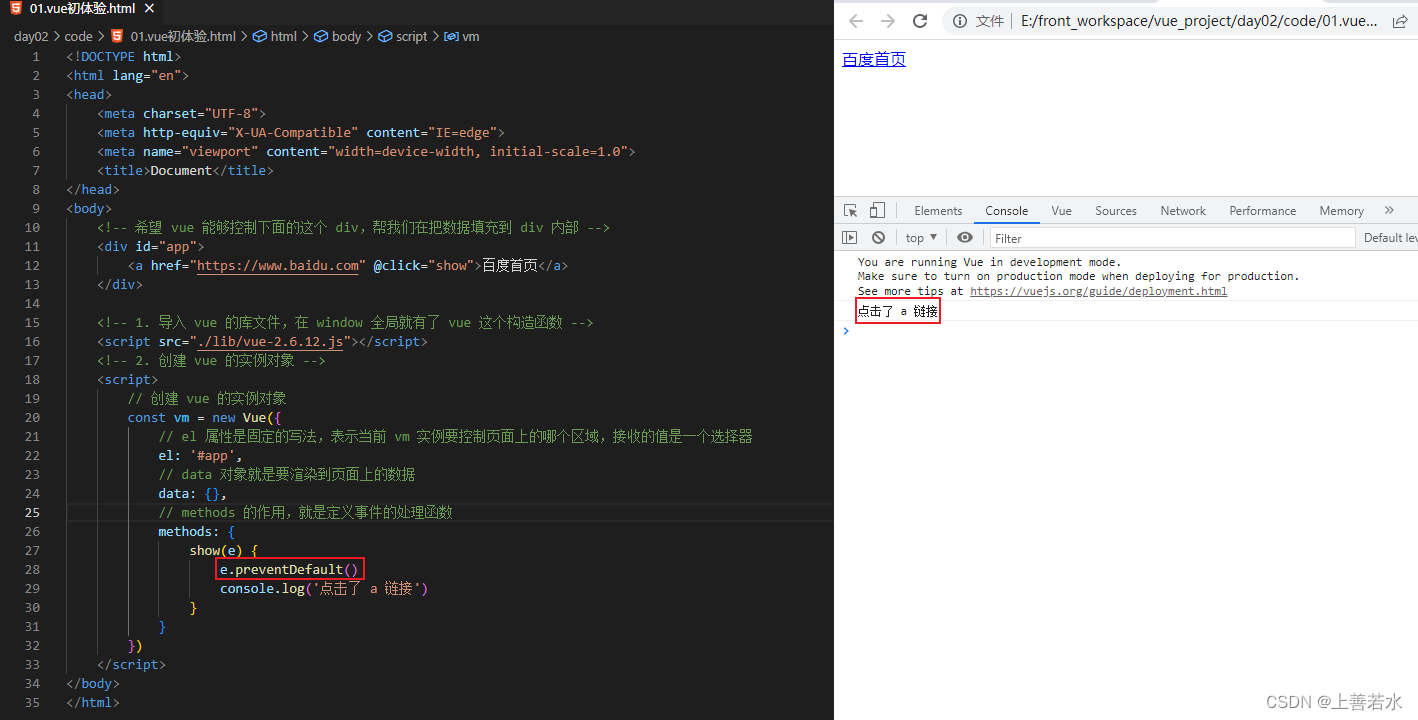This screenshot has width=1418, height=720.
Task: Open the Default levels dropdown
Action: tap(1390, 238)
